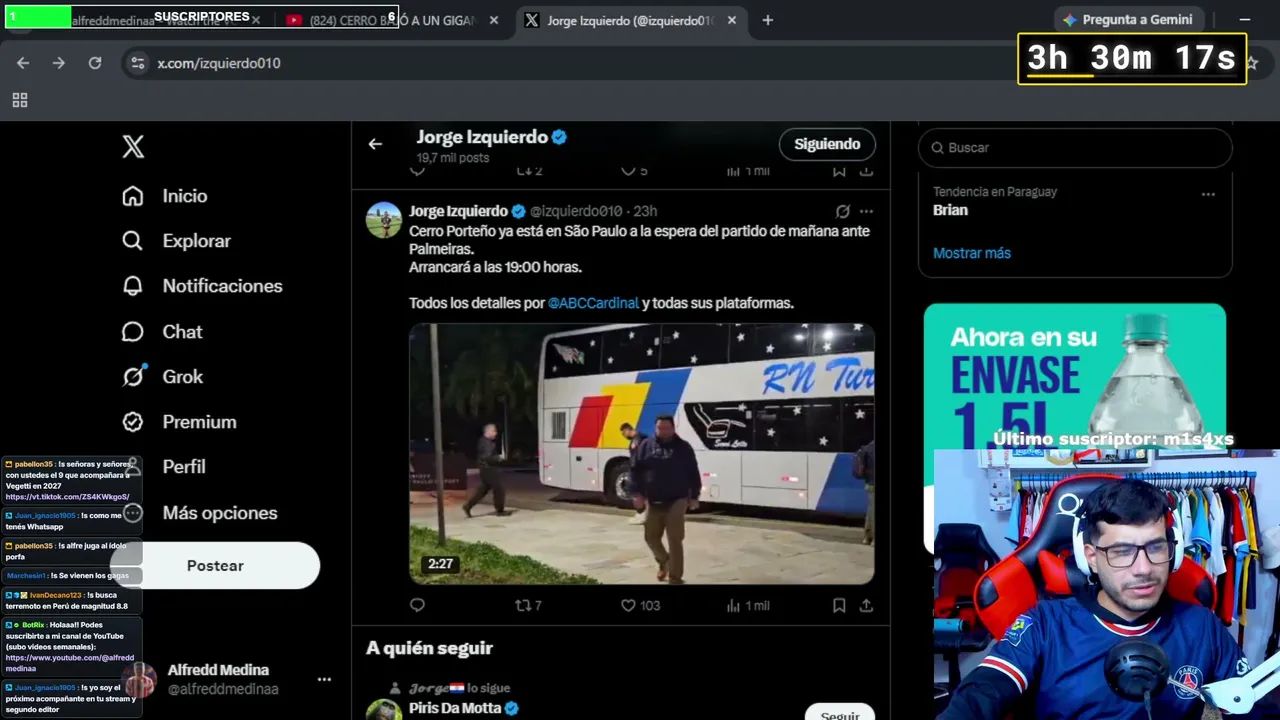Viewport: 1280px width, 720px height.
Task: Bookmark the Cerro Porteño tweet
Action: tap(839, 605)
